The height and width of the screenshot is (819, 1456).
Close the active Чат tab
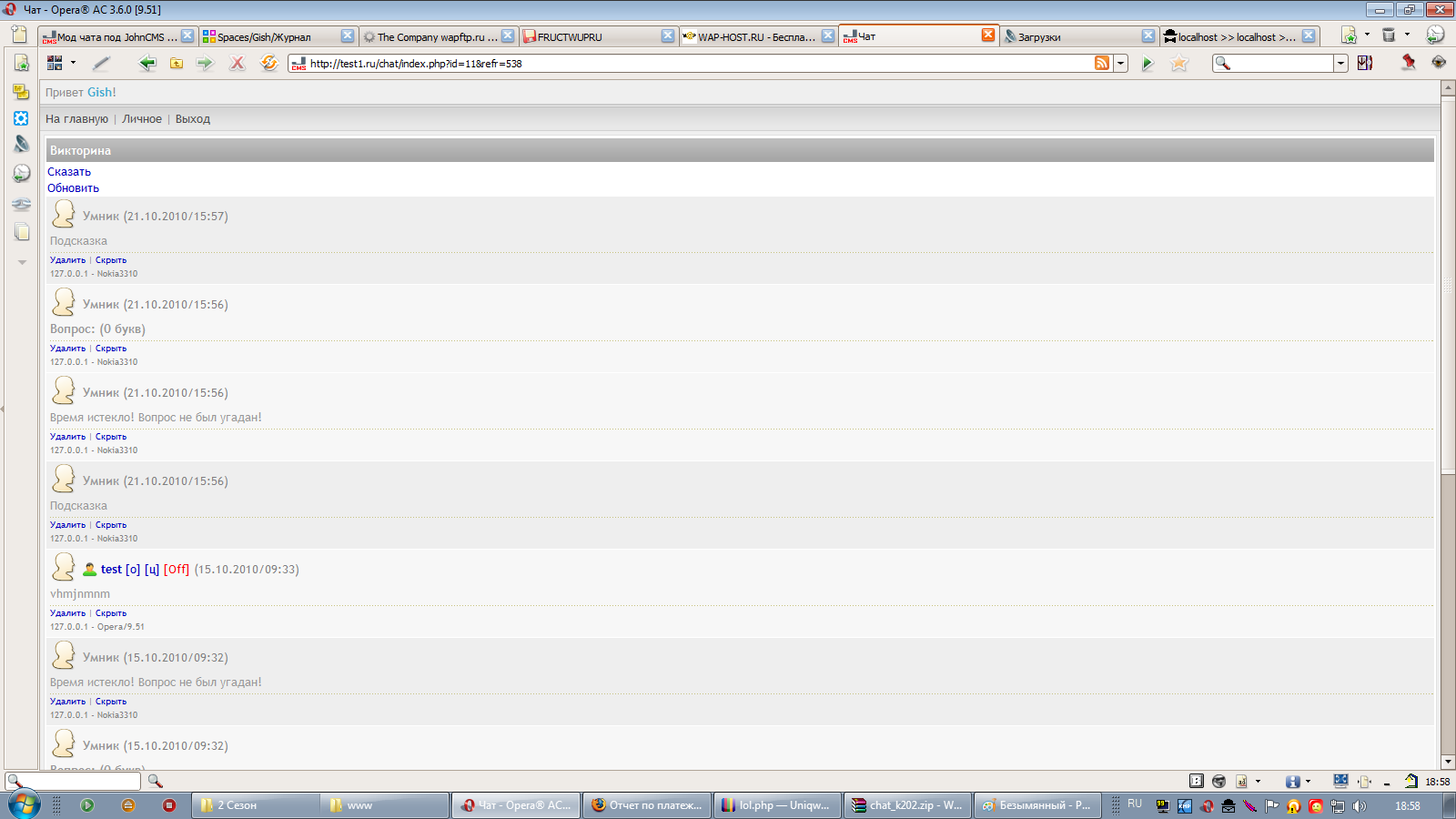coord(988,35)
